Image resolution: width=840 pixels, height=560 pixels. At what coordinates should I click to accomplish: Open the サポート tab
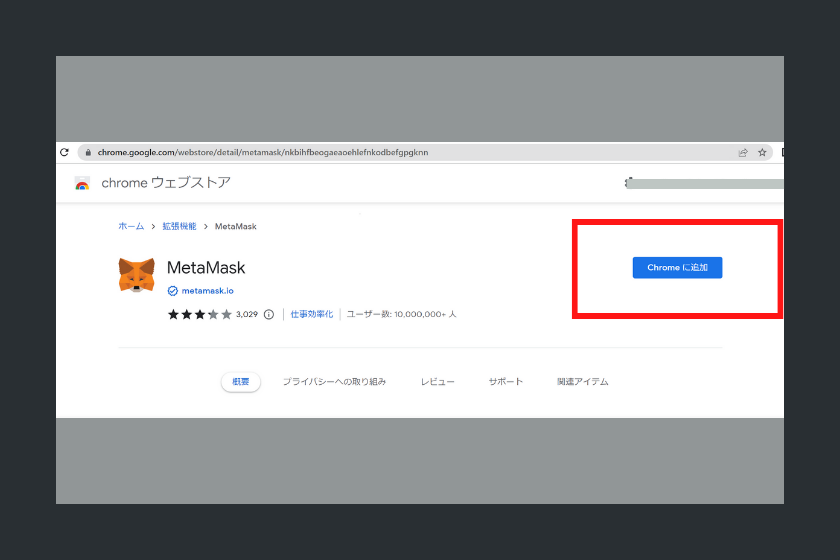coord(505,382)
